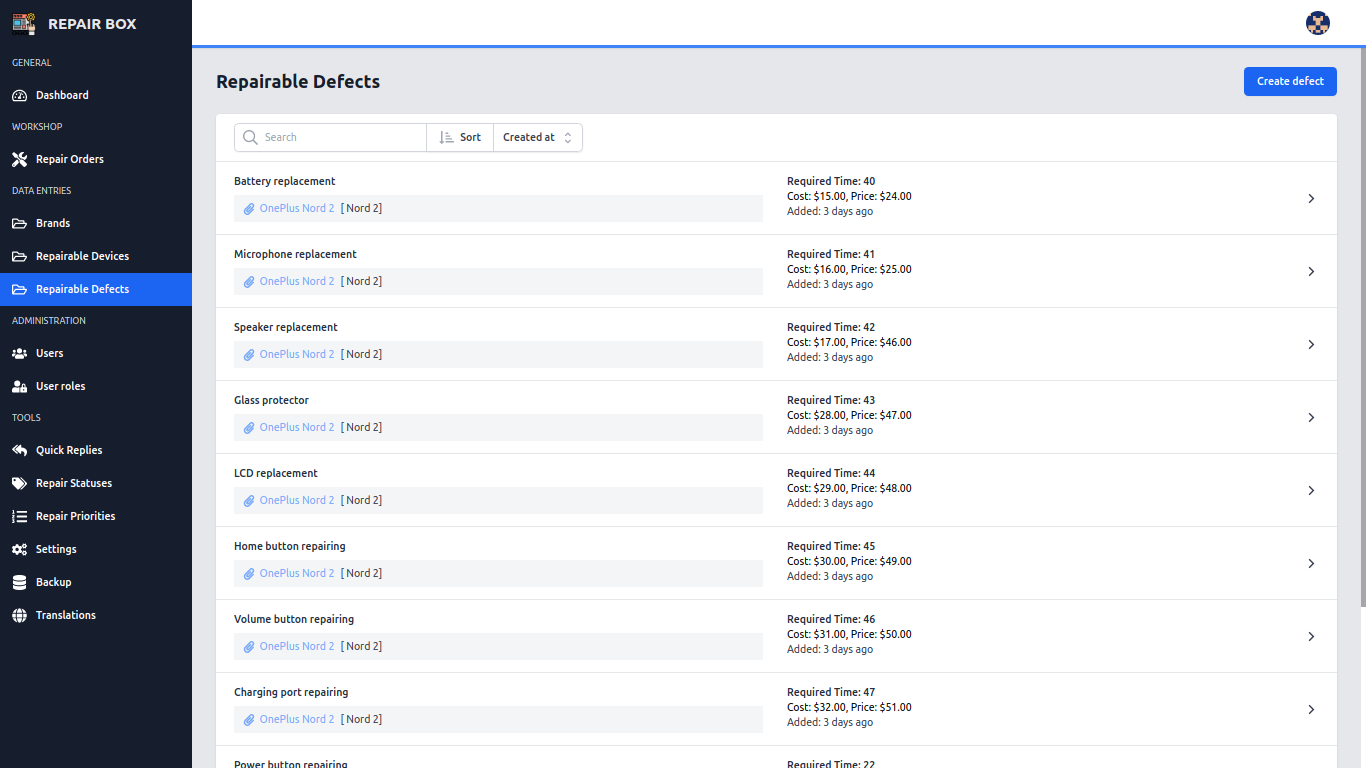Open the Translations menu item
The height and width of the screenshot is (768, 1366).
[96, 615]
